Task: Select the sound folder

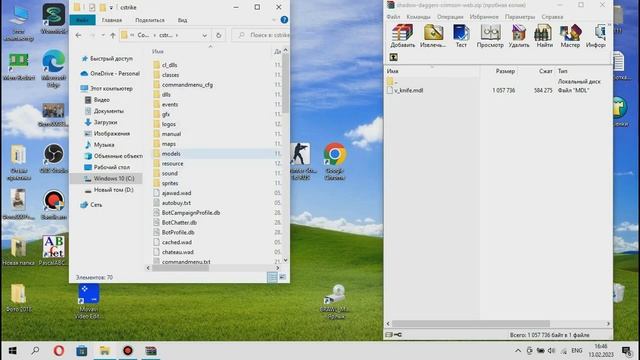Action: click(x=169, y=173)
